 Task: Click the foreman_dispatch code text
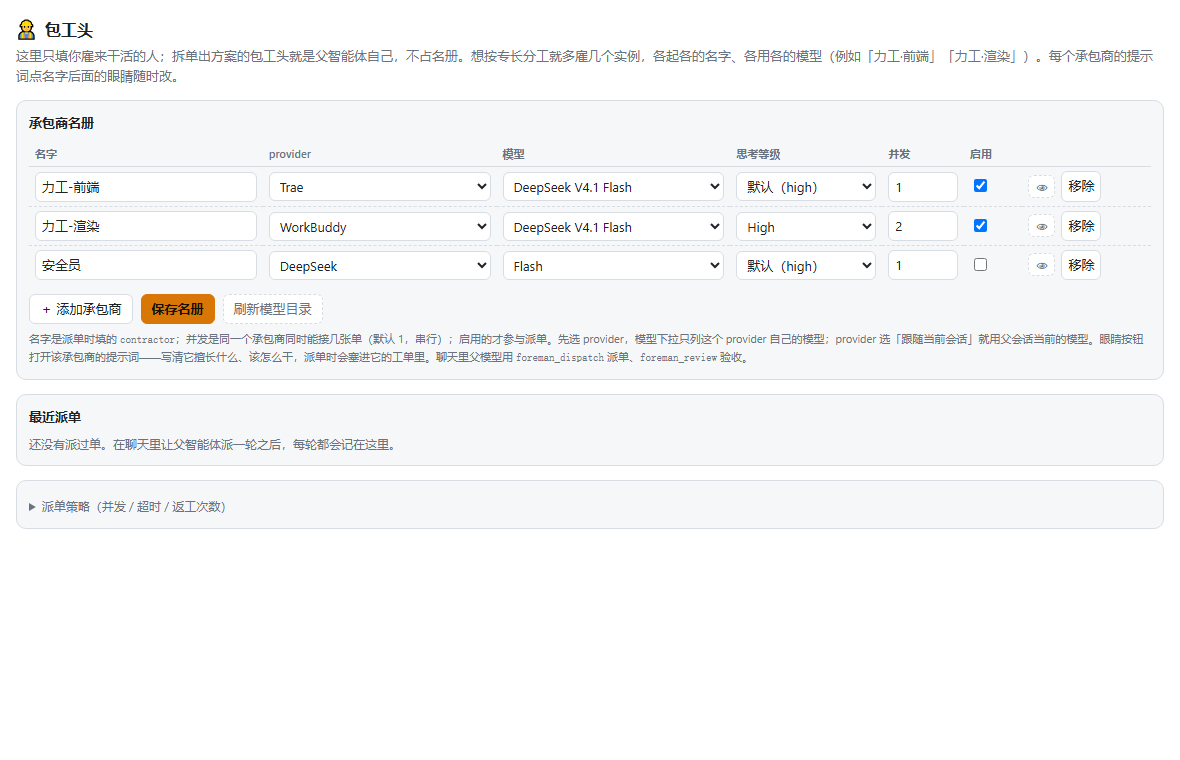tap(560, 357)
